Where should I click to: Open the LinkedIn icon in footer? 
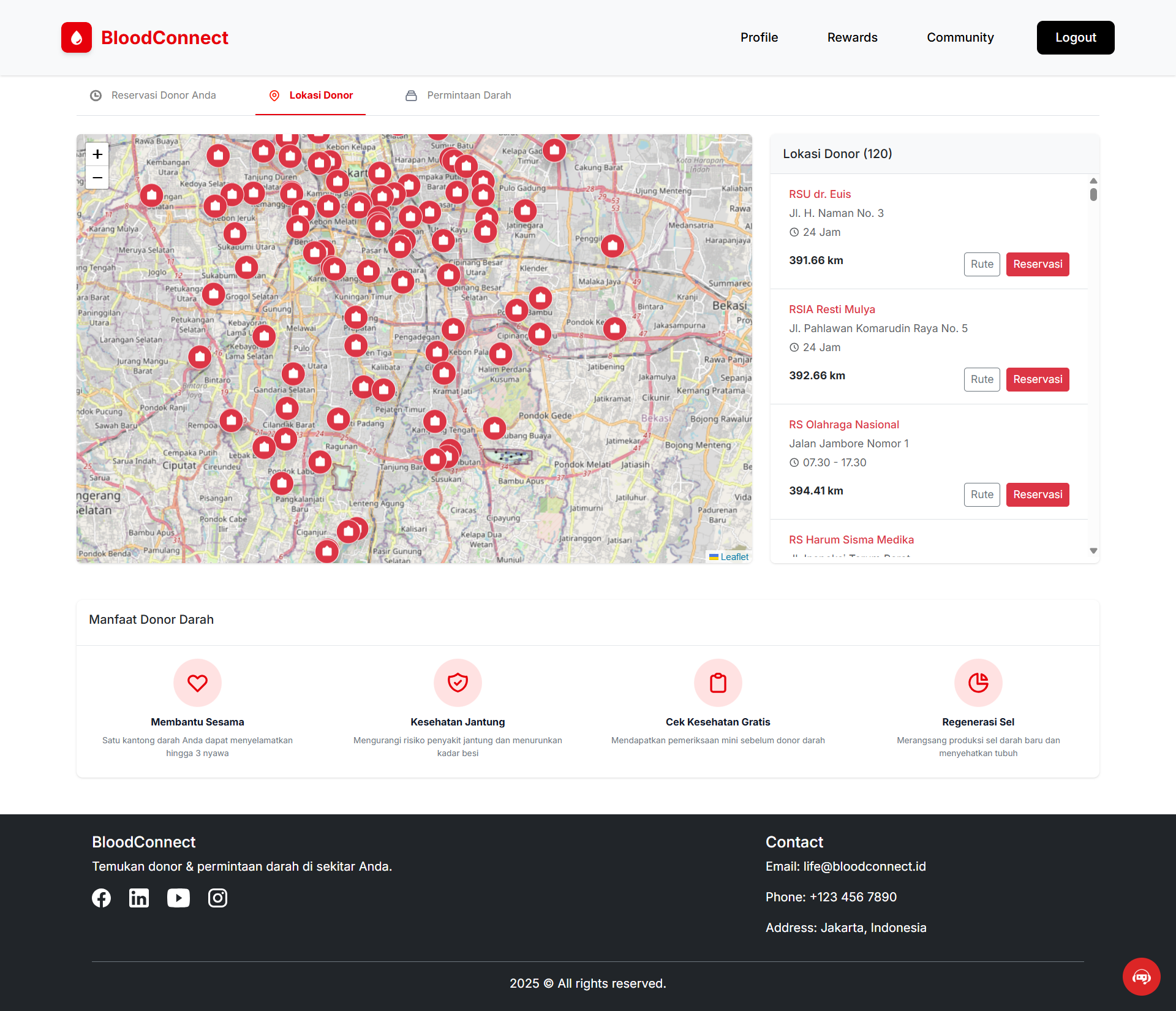(x=139, y=898)
